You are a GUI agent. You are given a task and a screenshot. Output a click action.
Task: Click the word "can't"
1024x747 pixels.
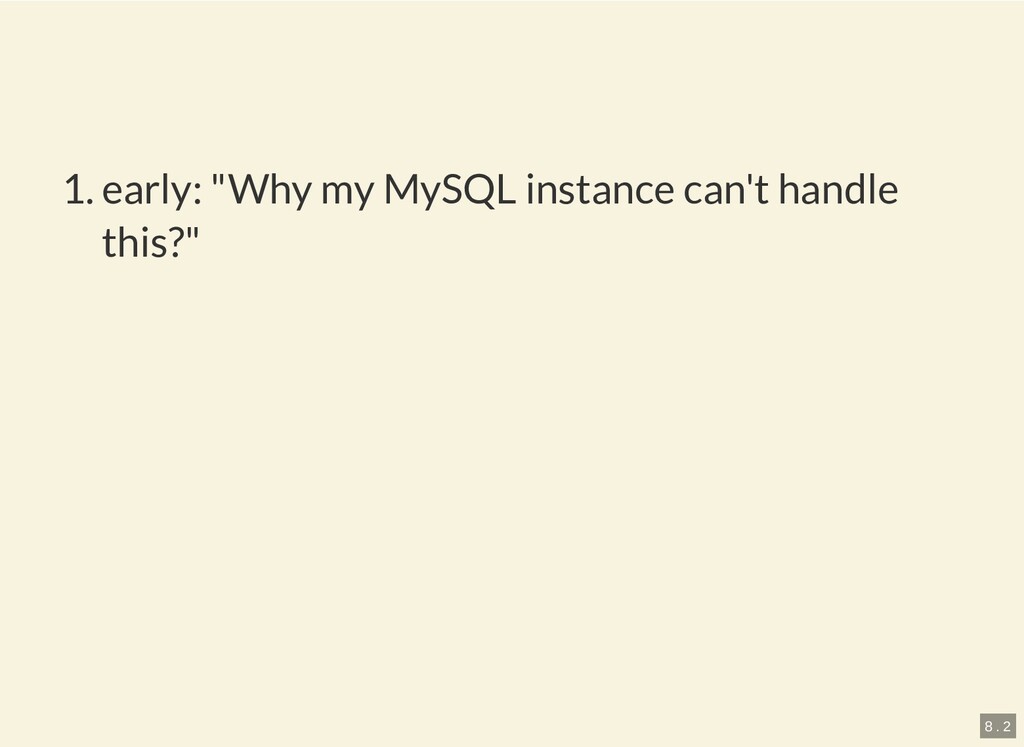[724, 190]
